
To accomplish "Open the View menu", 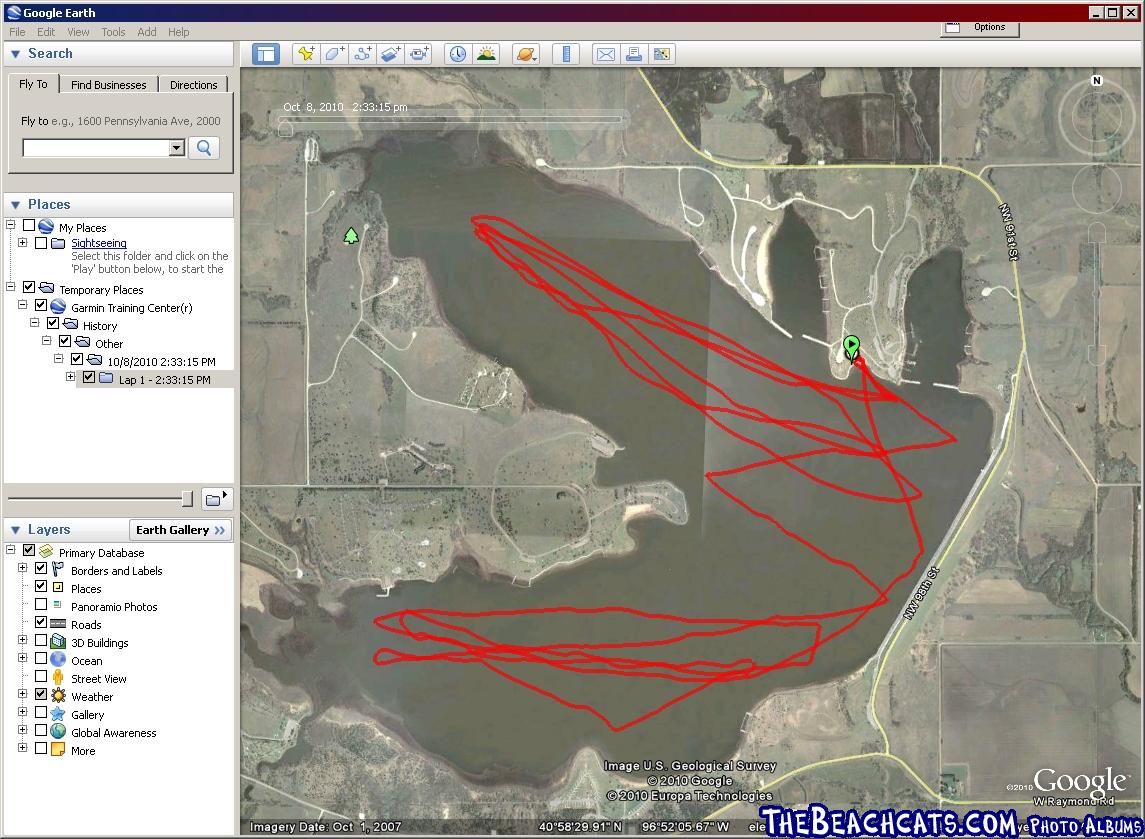I will coord(78,32).
